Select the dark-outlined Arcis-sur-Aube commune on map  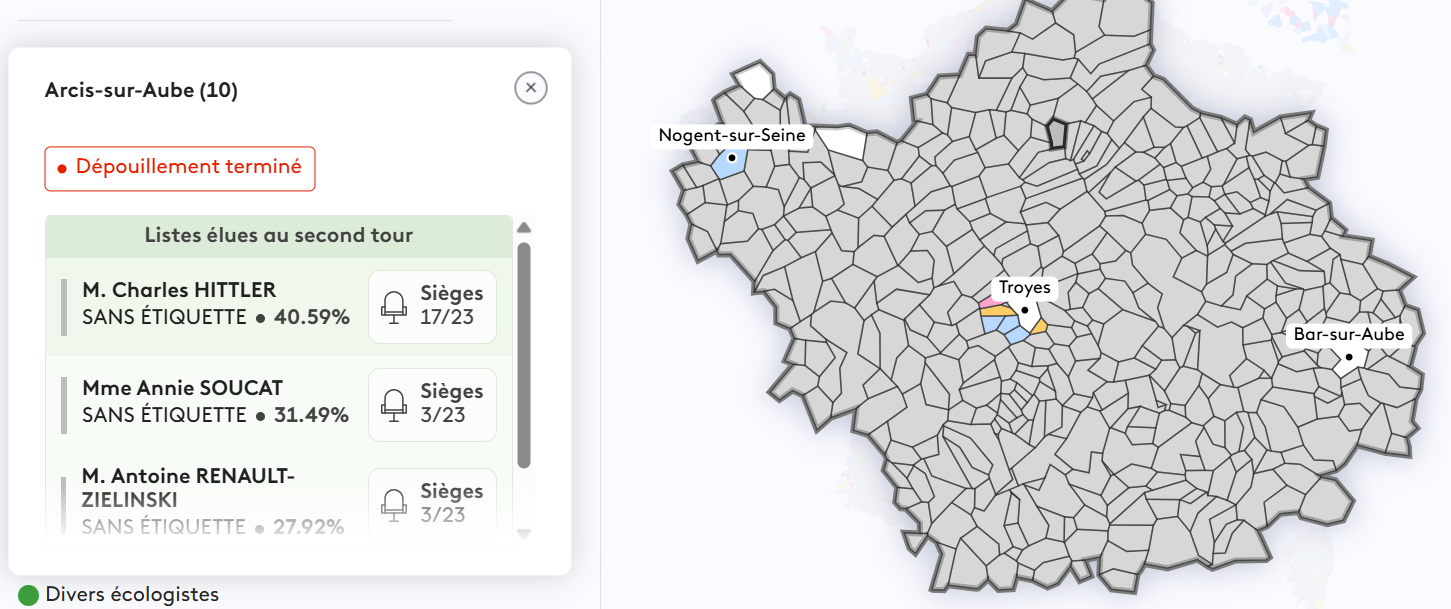coord(1057,134)
